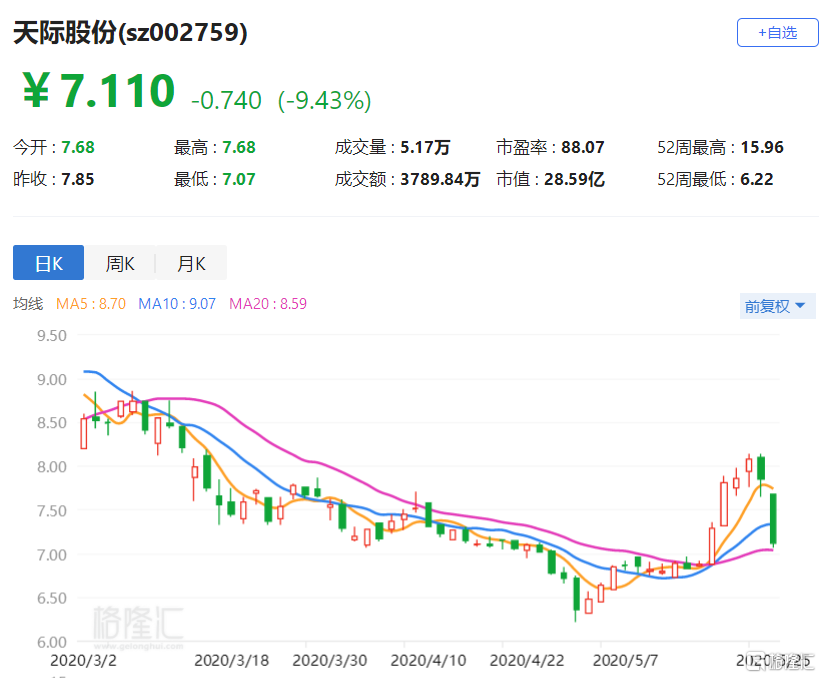This screenshot has width=821, height=678.
Task: Click the 52周最高 value 15.96
Action: (x=762, y=147)
